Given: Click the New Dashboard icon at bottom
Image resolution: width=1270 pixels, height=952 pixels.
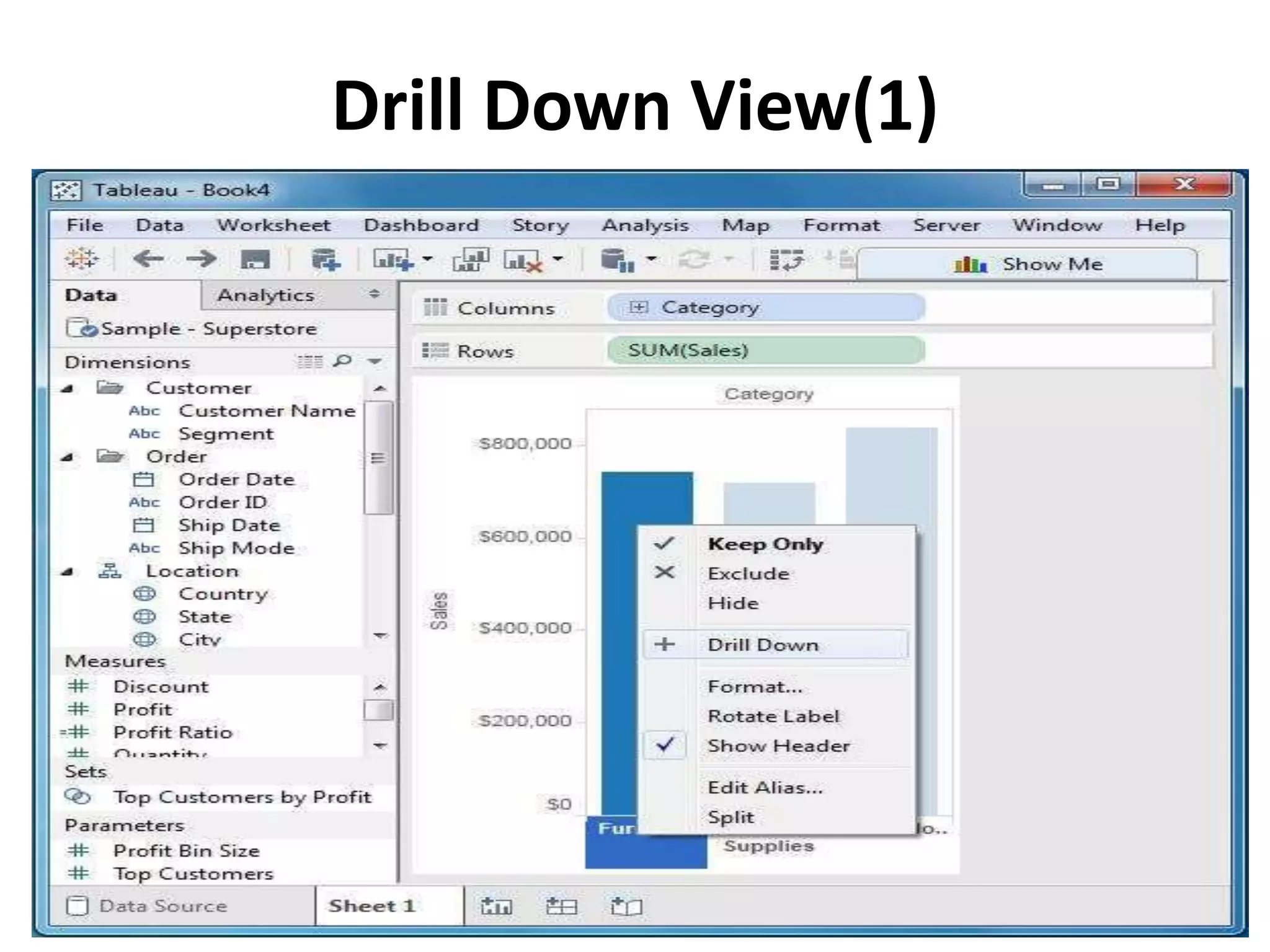Looking at the screenshot, I should coord(561,907).
